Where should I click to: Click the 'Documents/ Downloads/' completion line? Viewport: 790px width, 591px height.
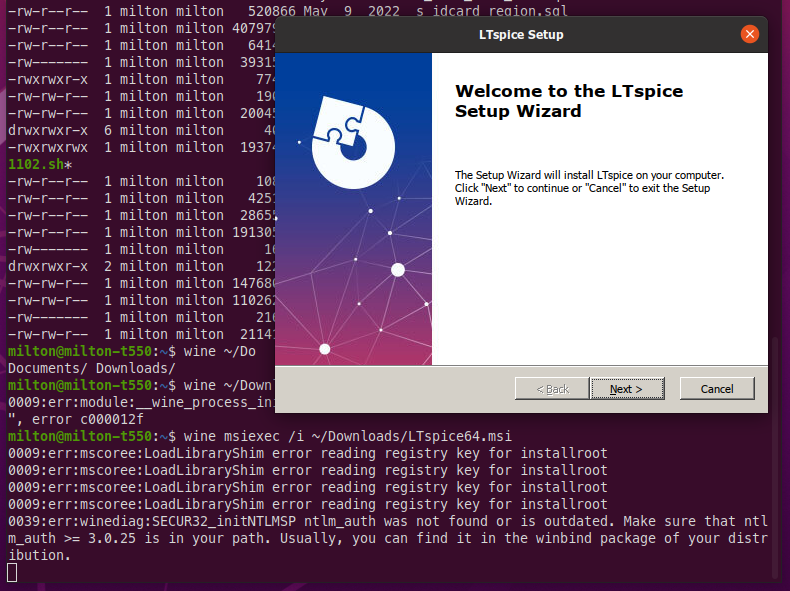91,368
